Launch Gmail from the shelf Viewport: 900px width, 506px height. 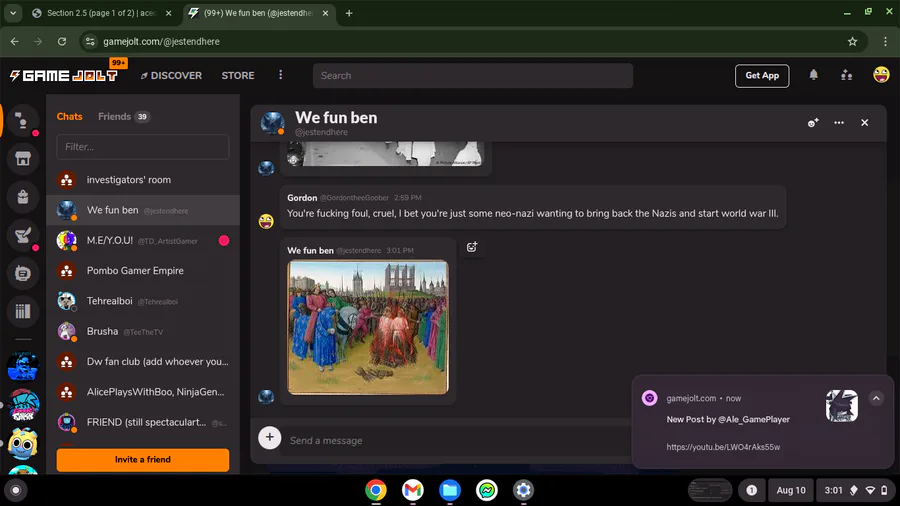[413, 490]
